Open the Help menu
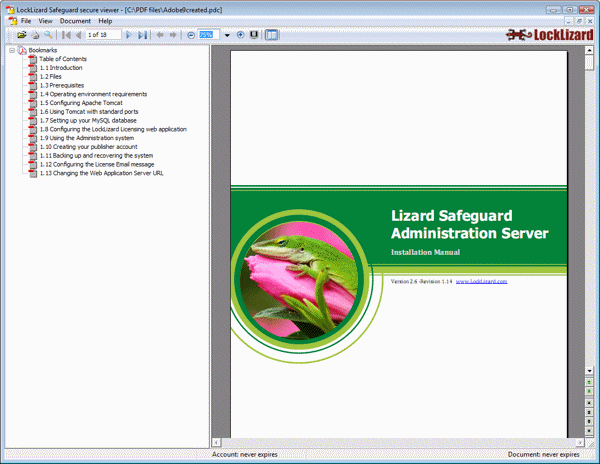Viewport: 600px width, 464px height. (105, 21)
